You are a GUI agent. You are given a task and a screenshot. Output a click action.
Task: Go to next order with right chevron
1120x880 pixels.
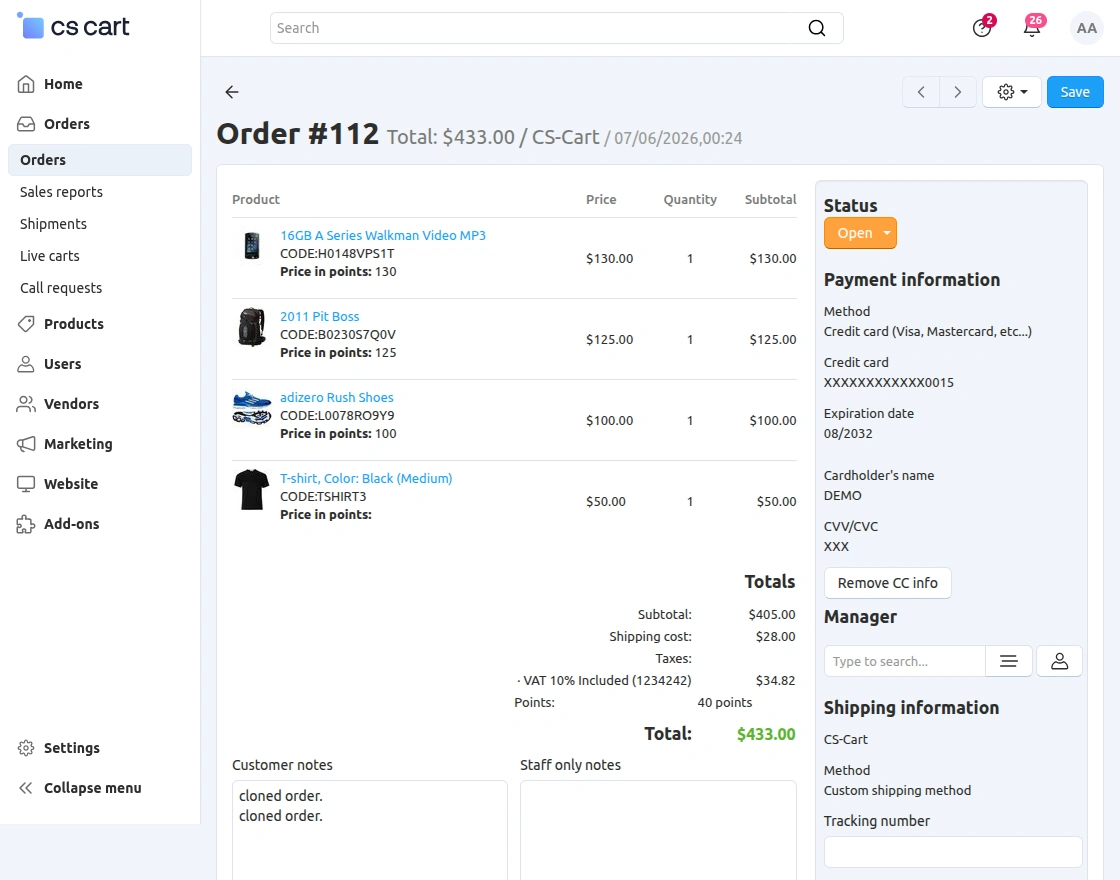pos(958,92)
